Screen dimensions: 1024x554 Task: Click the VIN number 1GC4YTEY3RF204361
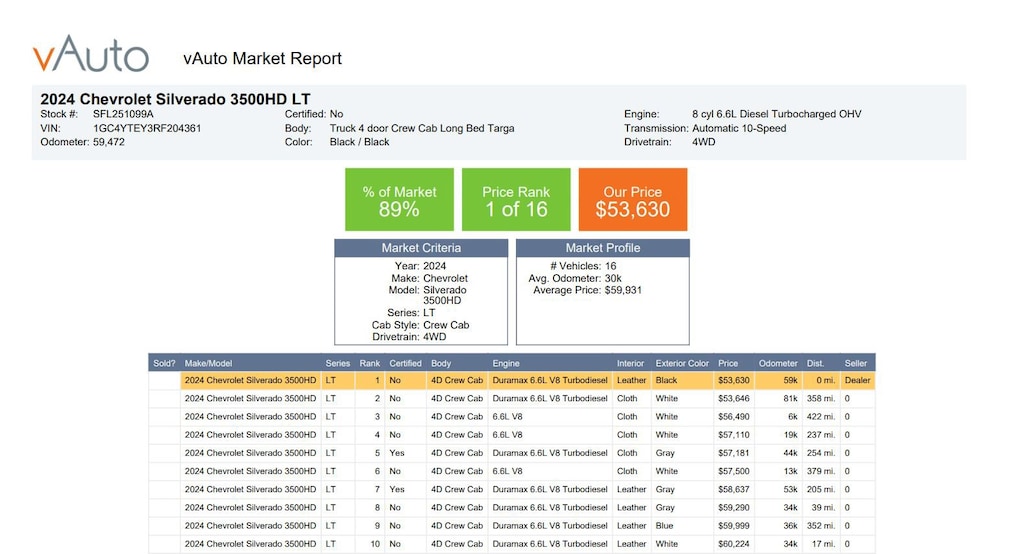tap(147, 128)
